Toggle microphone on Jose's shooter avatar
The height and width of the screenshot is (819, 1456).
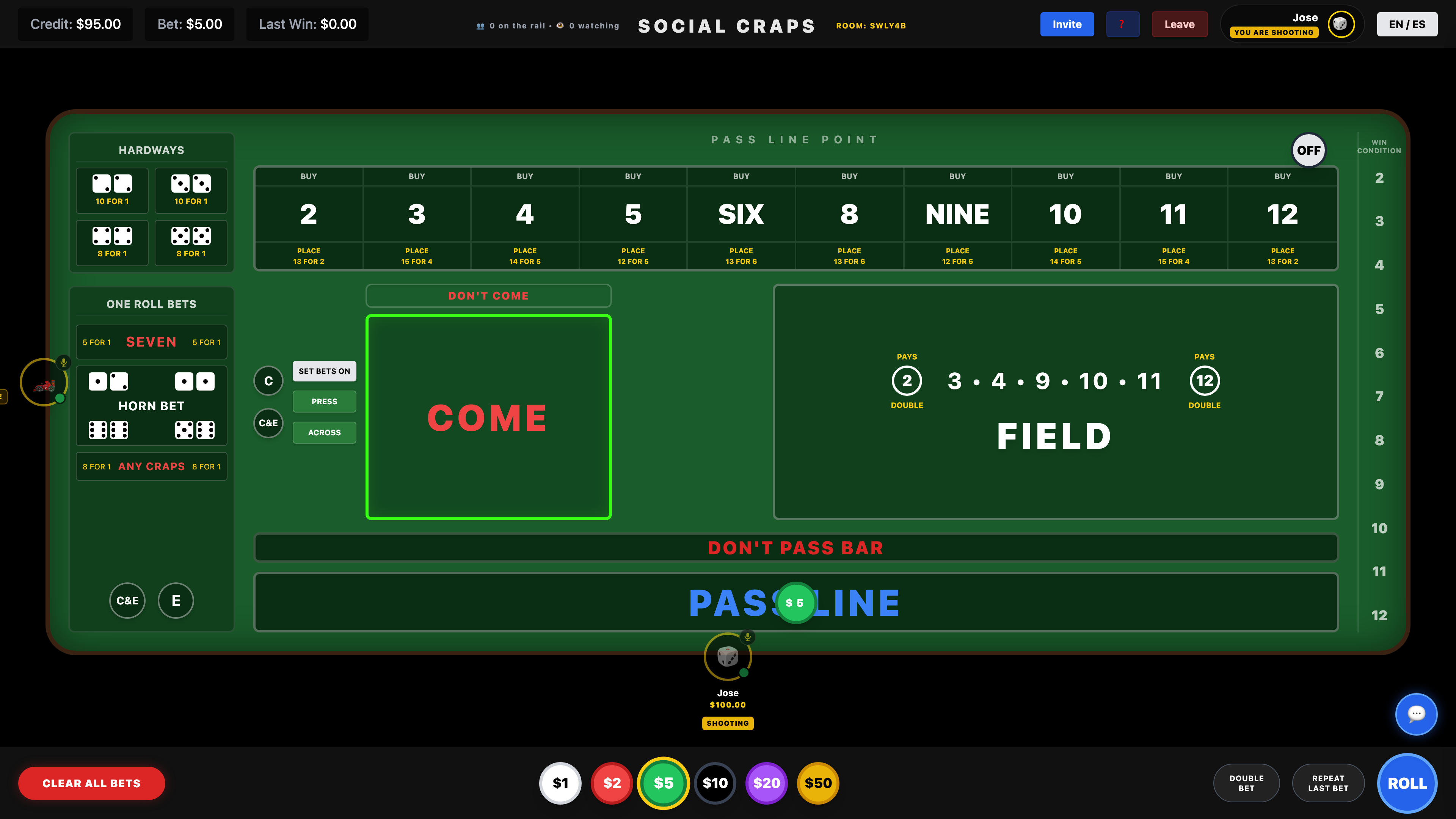747,637
